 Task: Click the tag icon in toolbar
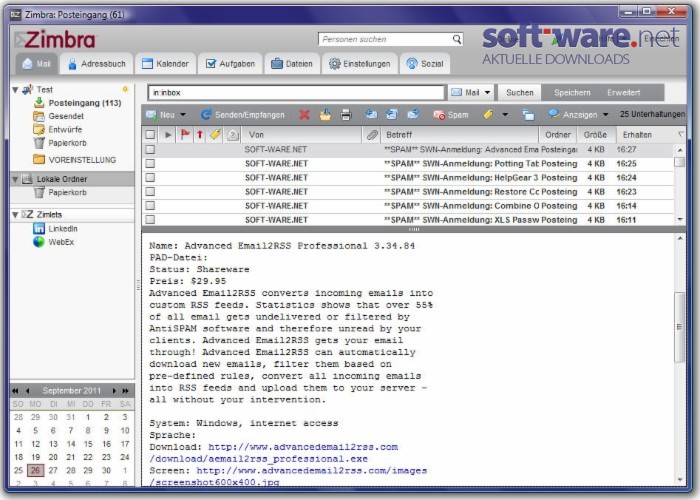488,115
